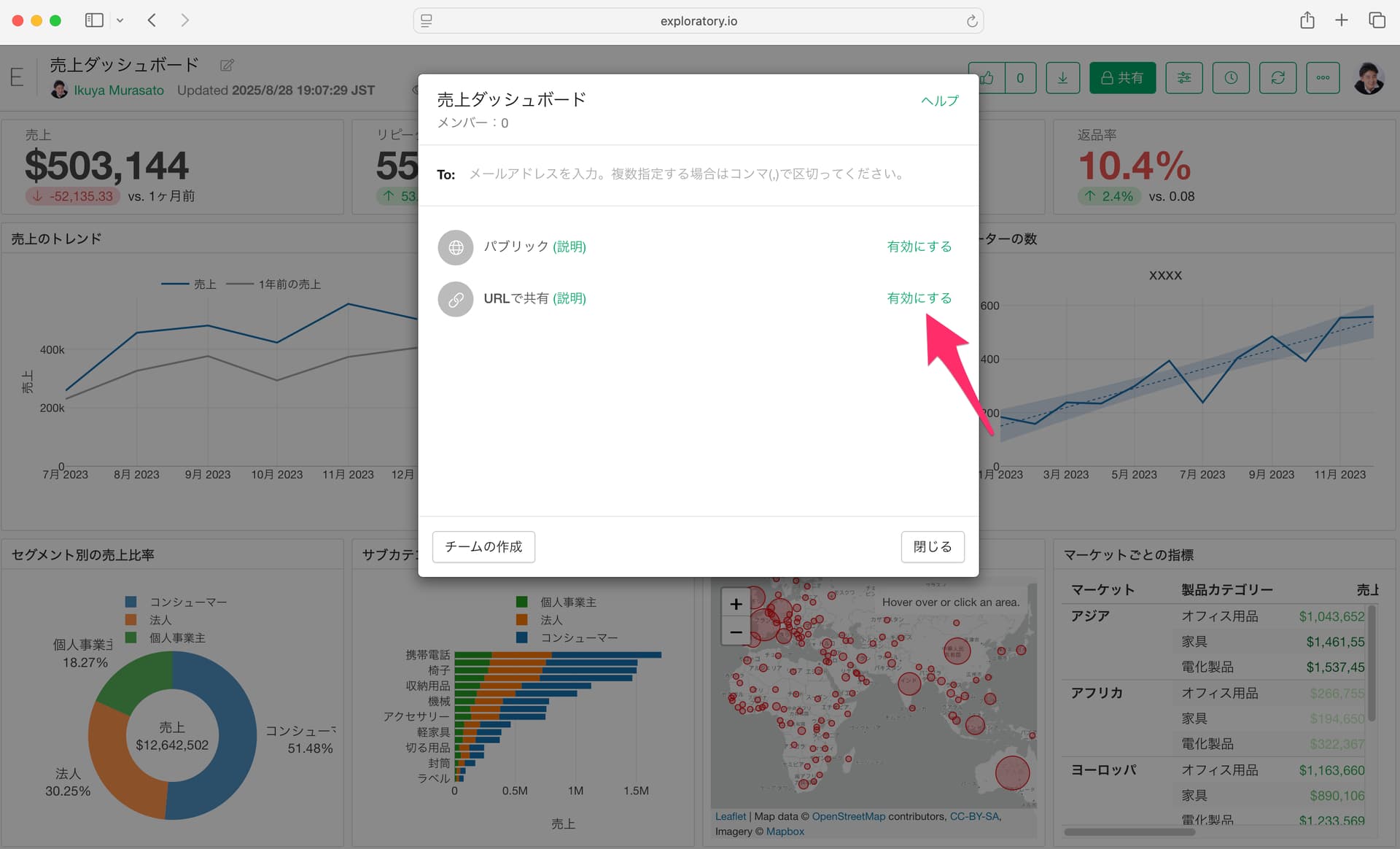The image size is (1400, 849).
Task: Click the thumbs-up like icon
Action: [x=987, y=77]
